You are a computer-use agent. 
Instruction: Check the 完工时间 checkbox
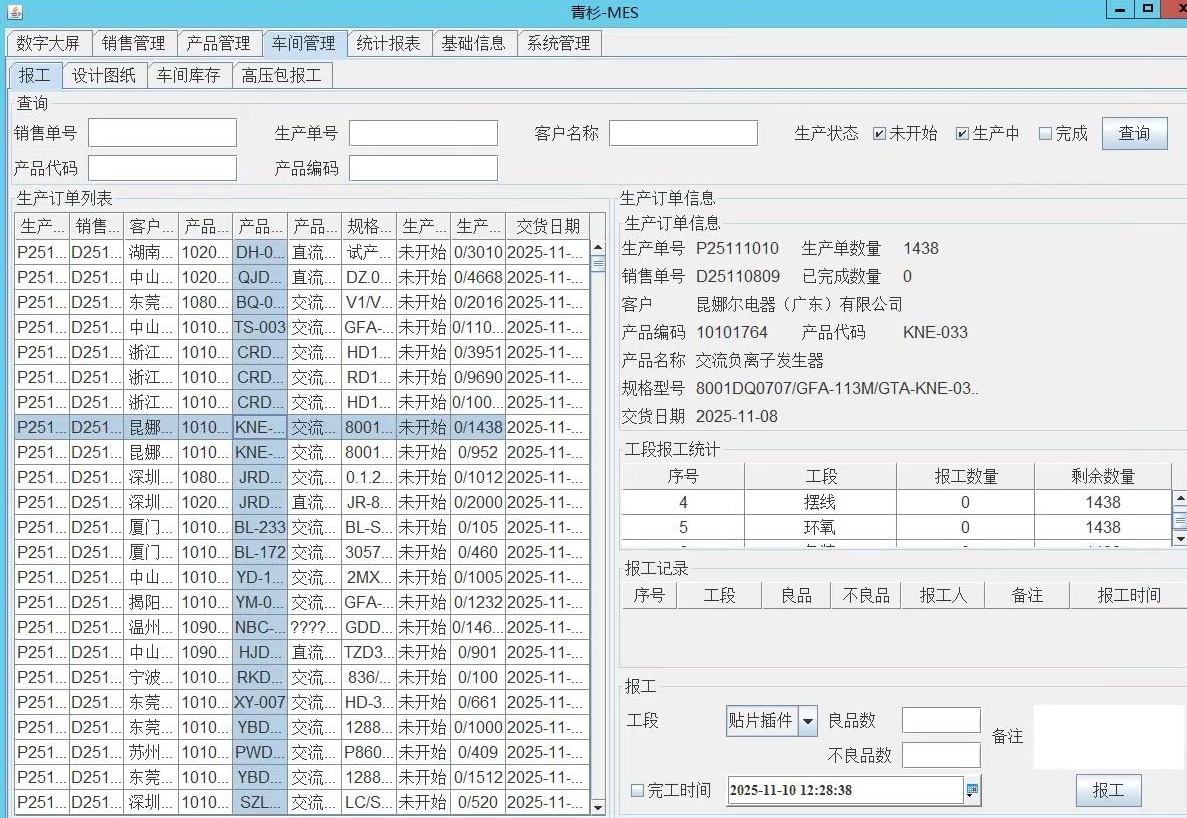[x=637, y=791]
